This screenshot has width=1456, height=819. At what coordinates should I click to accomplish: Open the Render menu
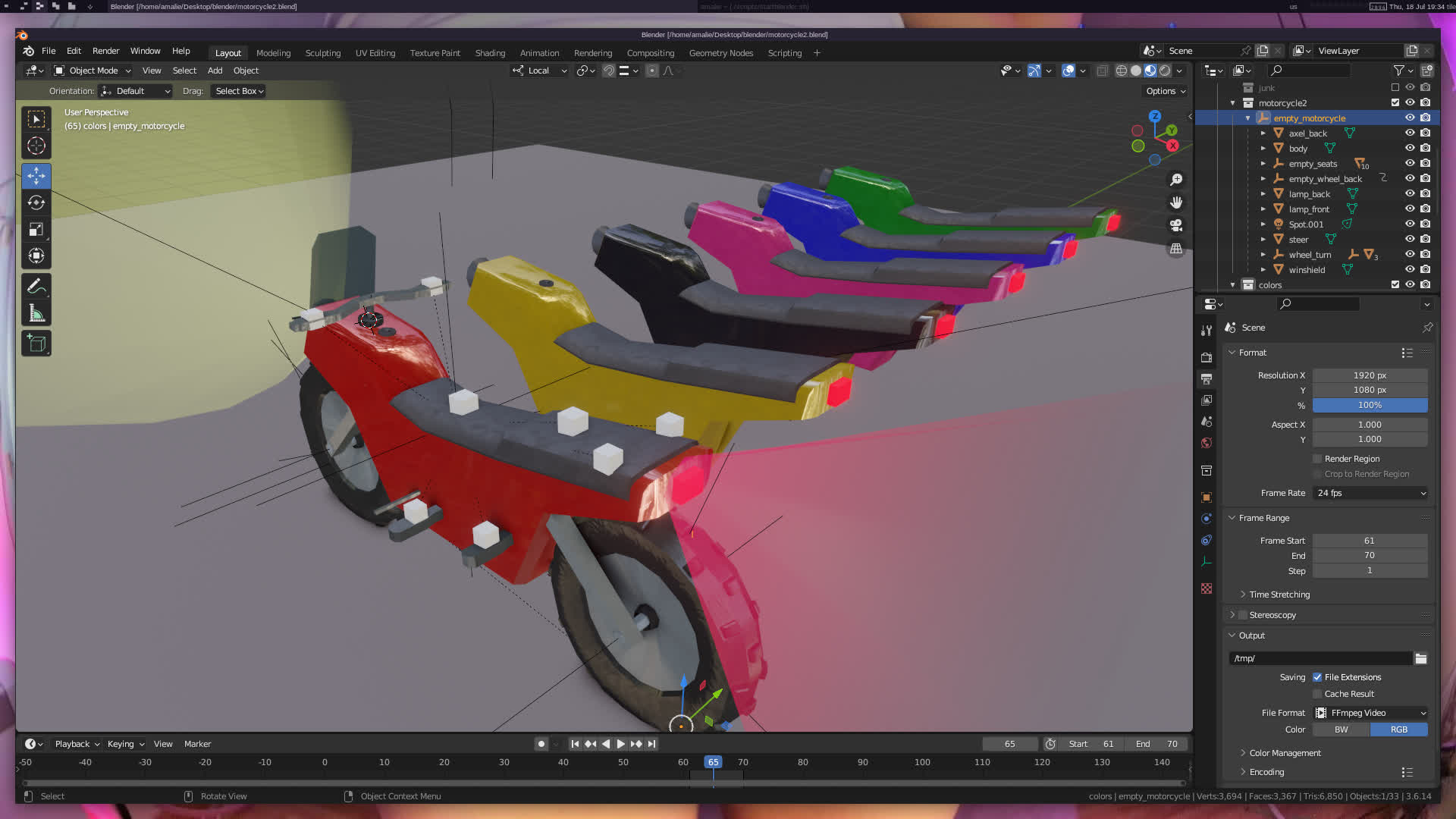click(105, 51)
